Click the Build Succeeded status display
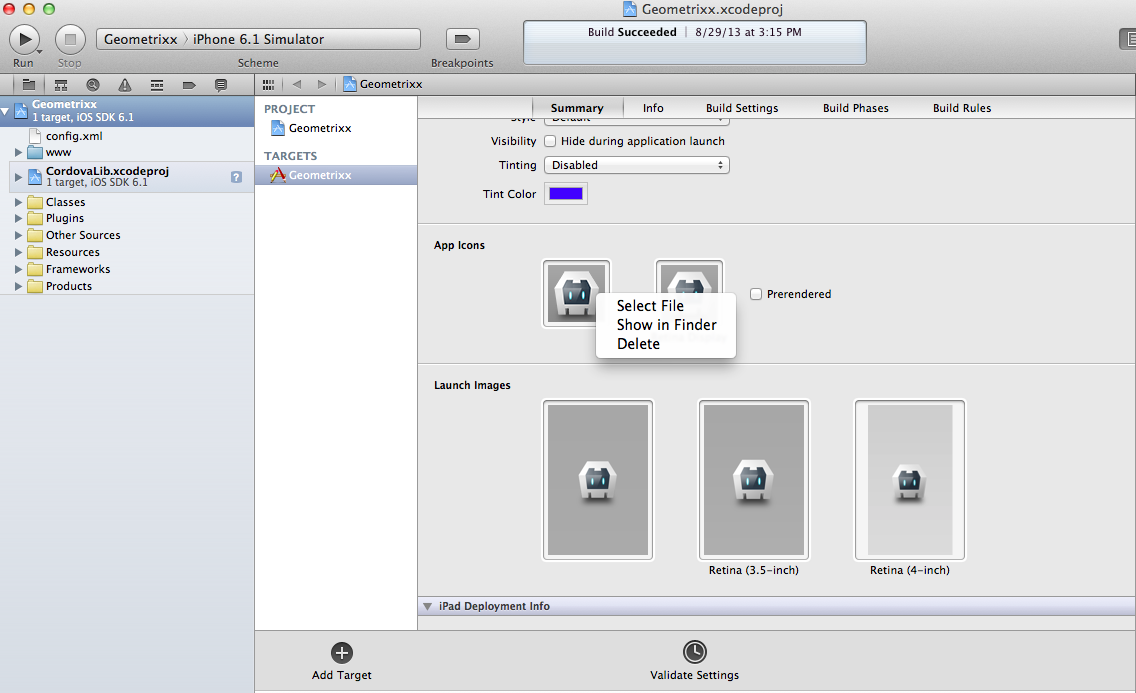 point(695,43)
